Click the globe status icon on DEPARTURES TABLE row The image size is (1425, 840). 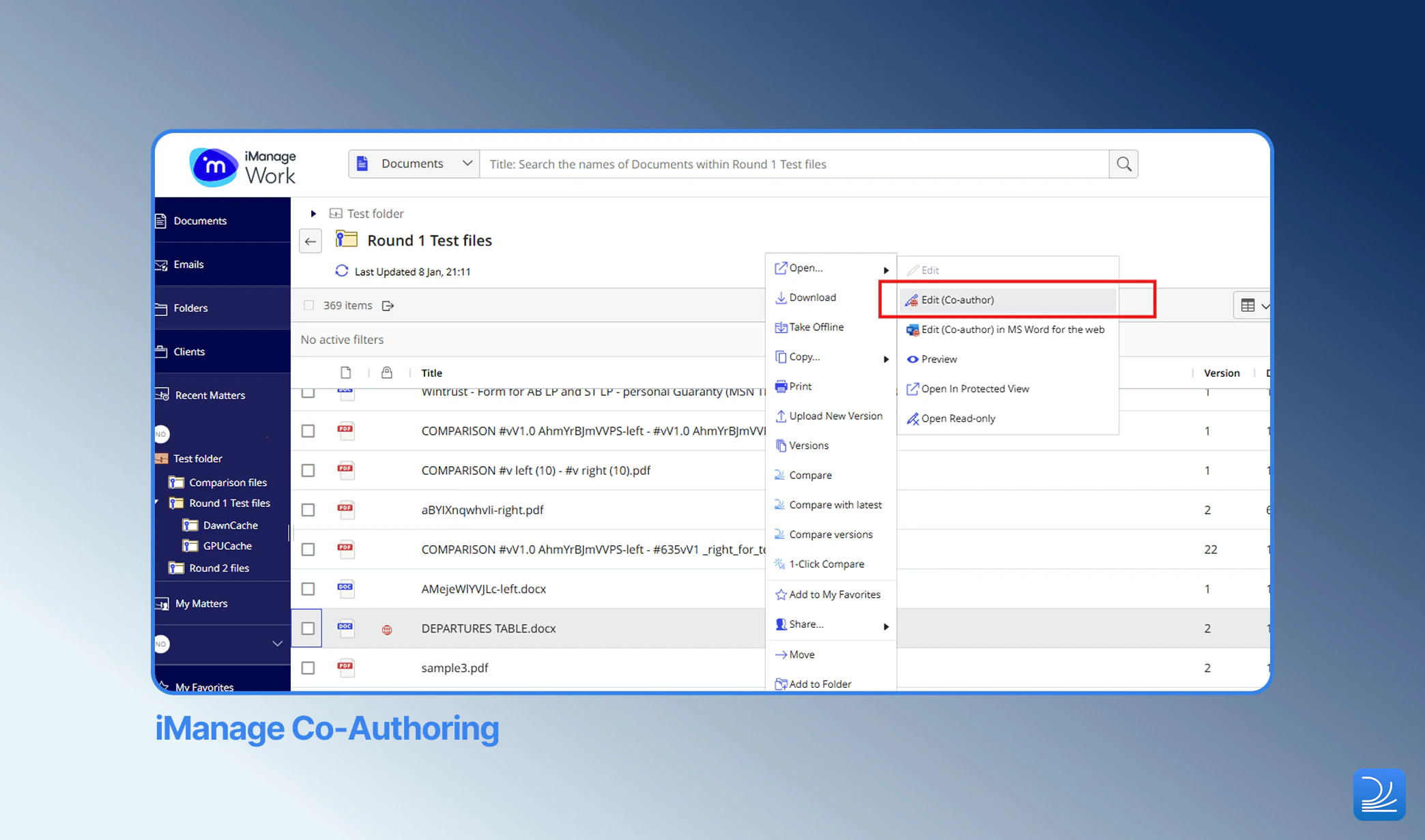pos(387,630)
